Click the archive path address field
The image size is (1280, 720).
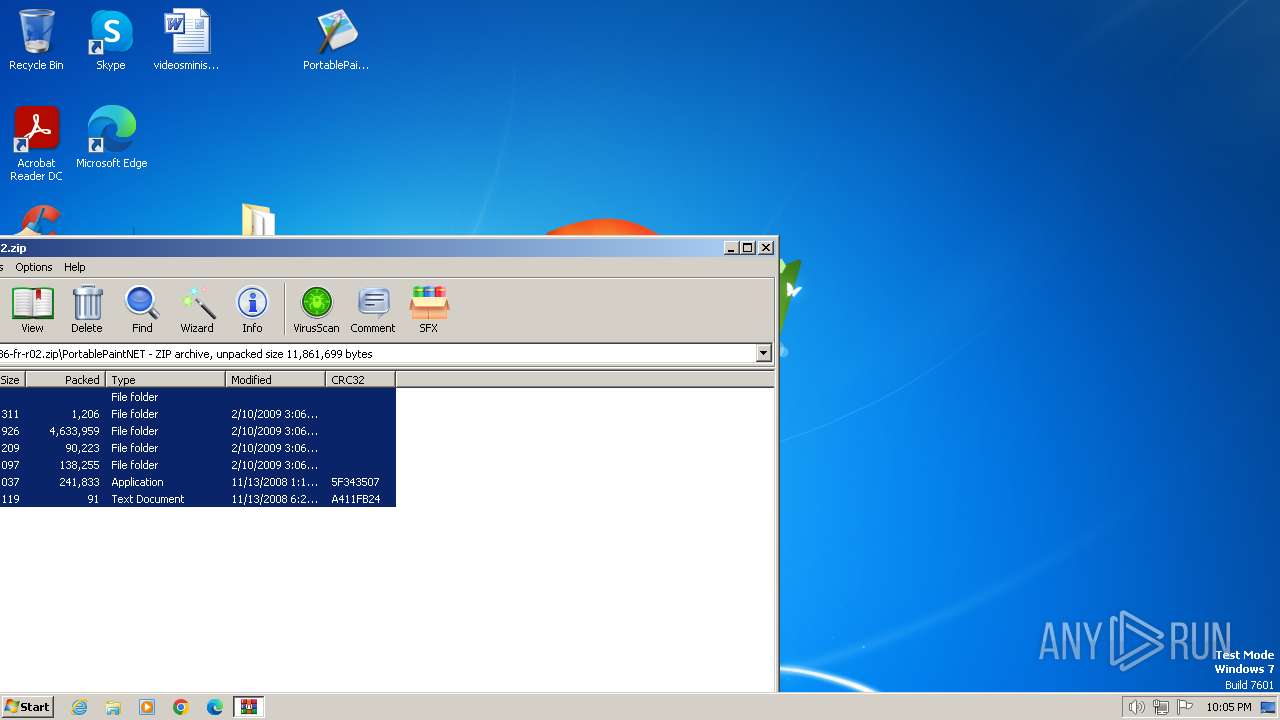click(377, 353)
